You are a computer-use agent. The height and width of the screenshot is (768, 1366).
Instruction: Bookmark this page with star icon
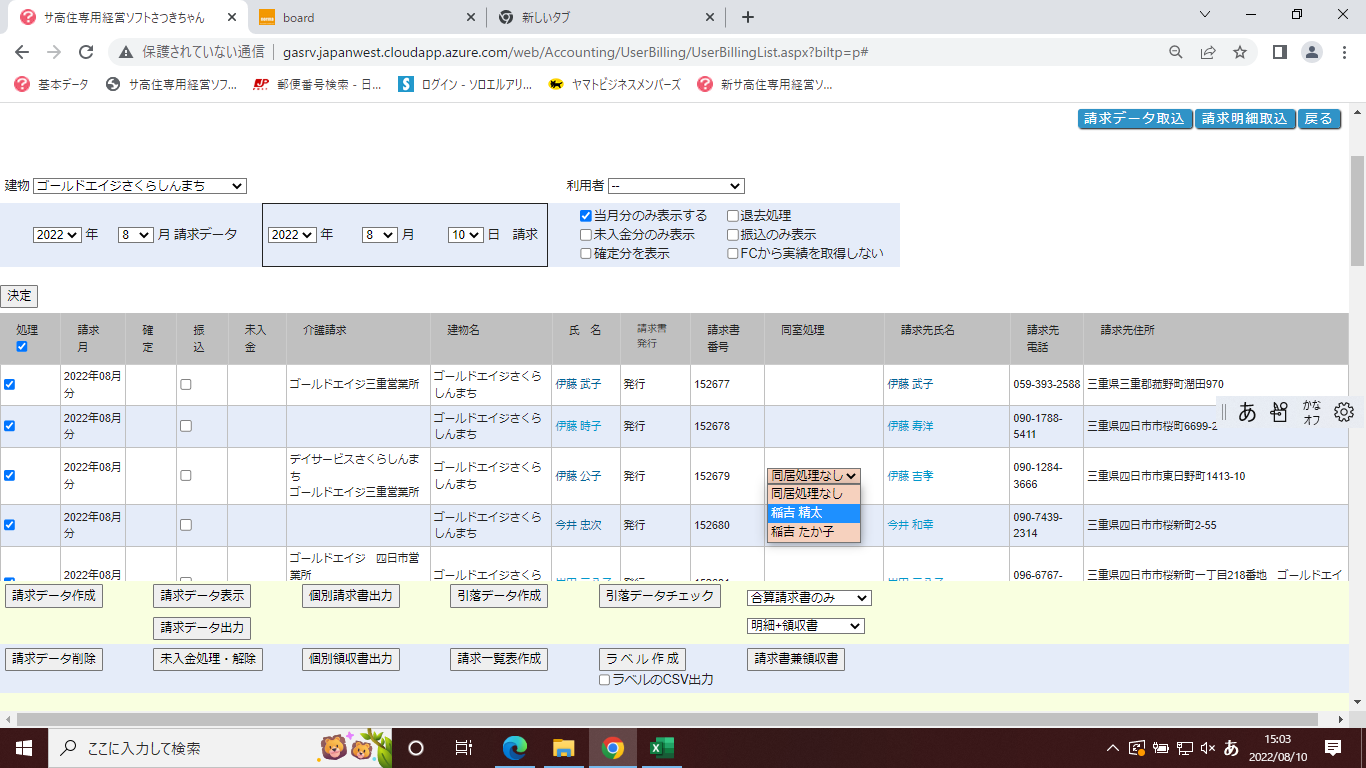pos(1240,52)
